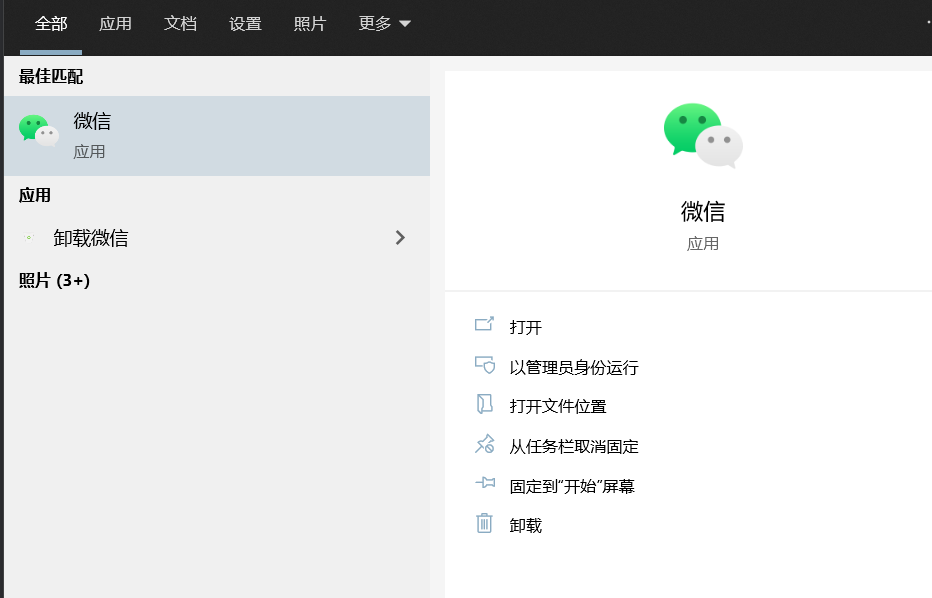The height and width of the screenshot is (598, 932).
Task: Expand the chevron arrow next to 卸载微信
Action: click(400, 238)
